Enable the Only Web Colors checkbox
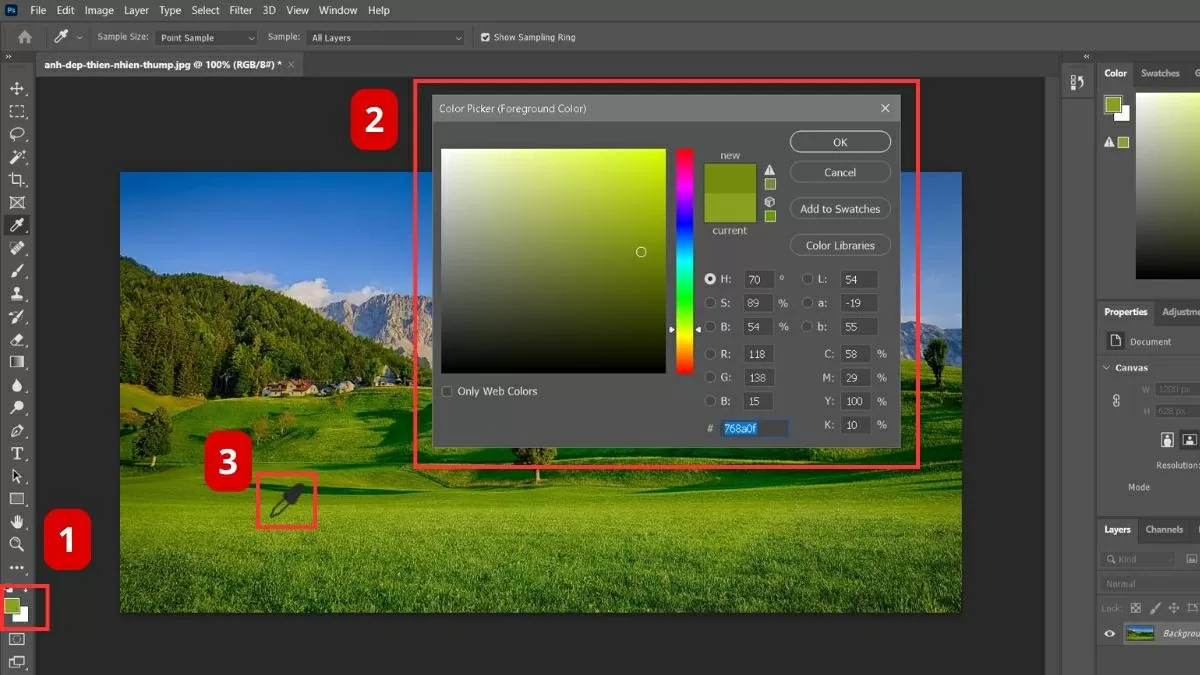Viewport: 1200px width, 675px height. (447, 391)
